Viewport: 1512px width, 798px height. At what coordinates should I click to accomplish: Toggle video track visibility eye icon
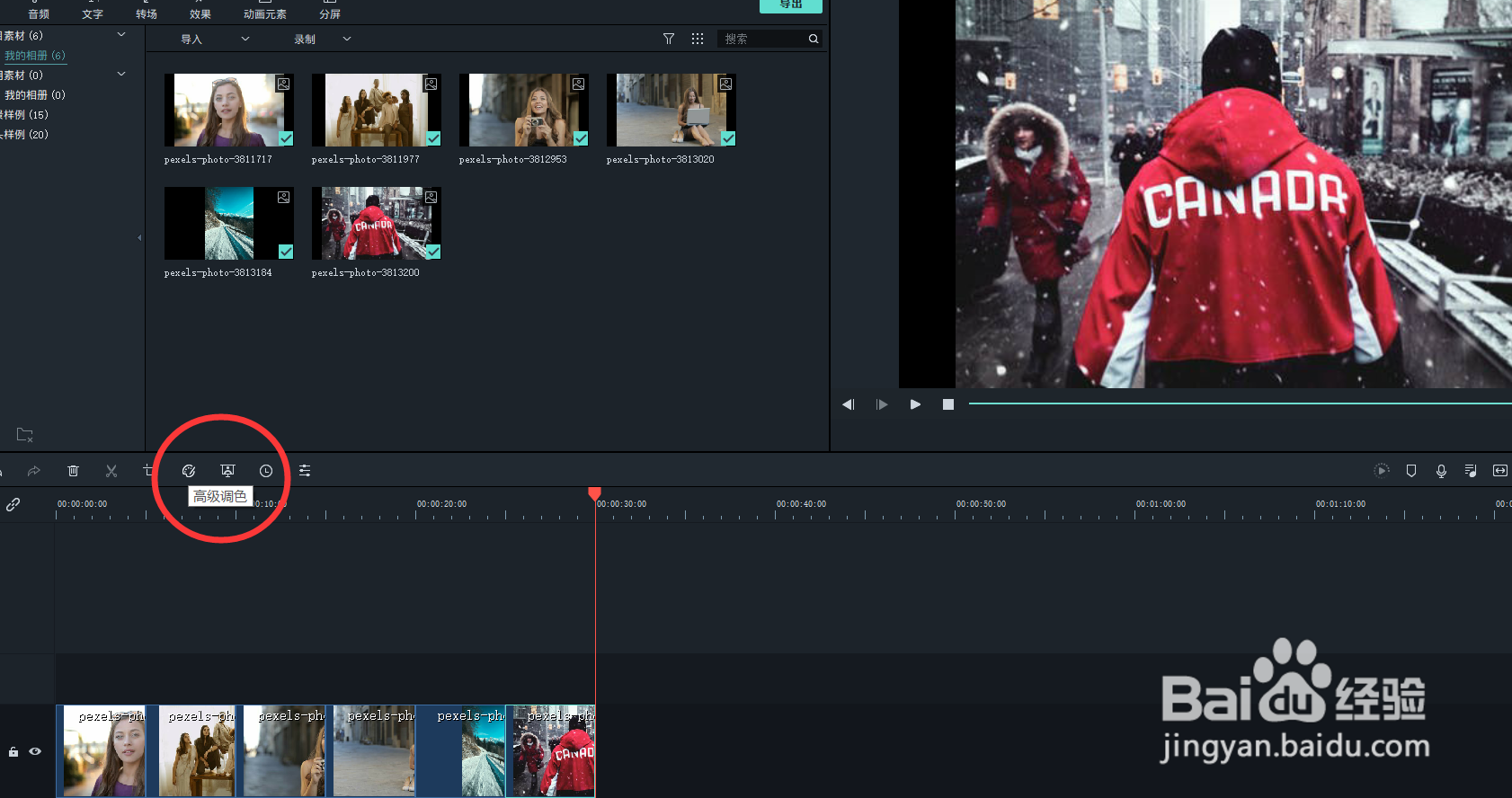click(x=35, y=751)
